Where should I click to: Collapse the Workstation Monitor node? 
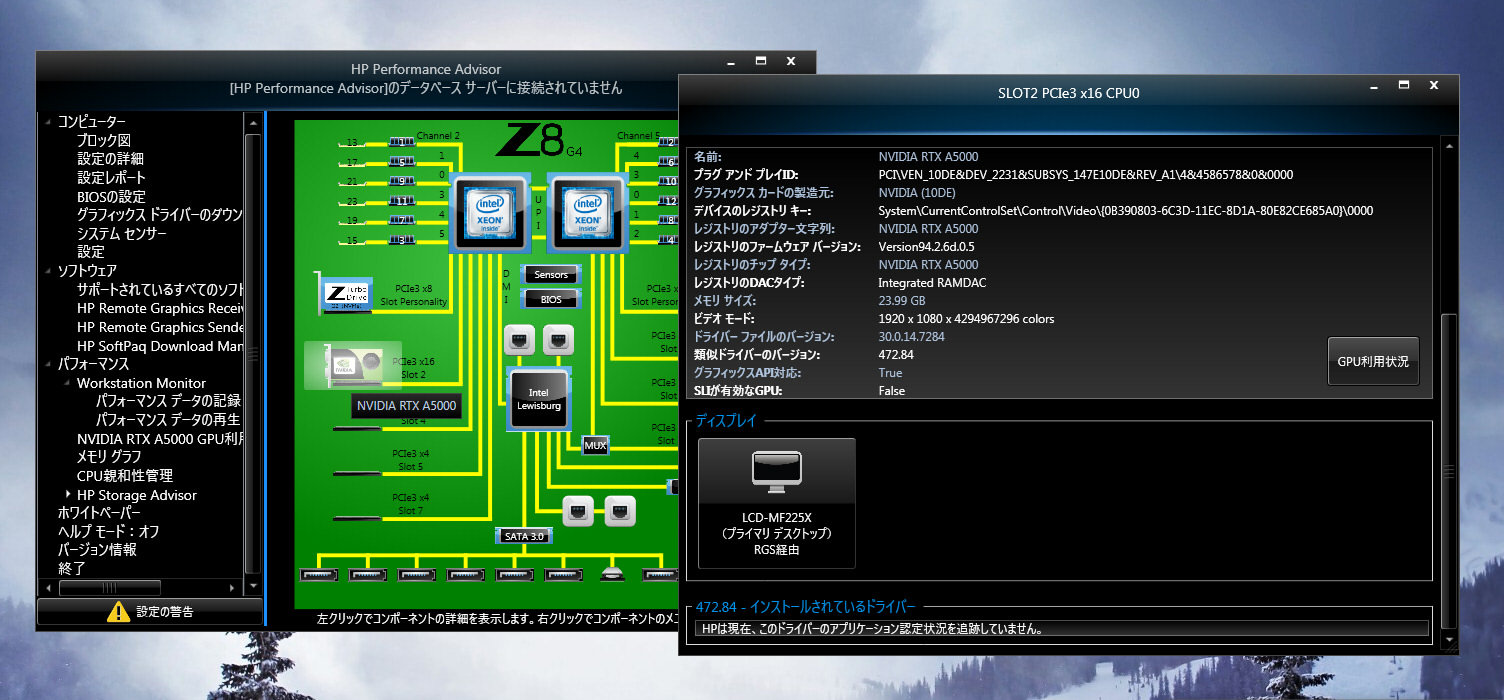[x=67, y=383]
